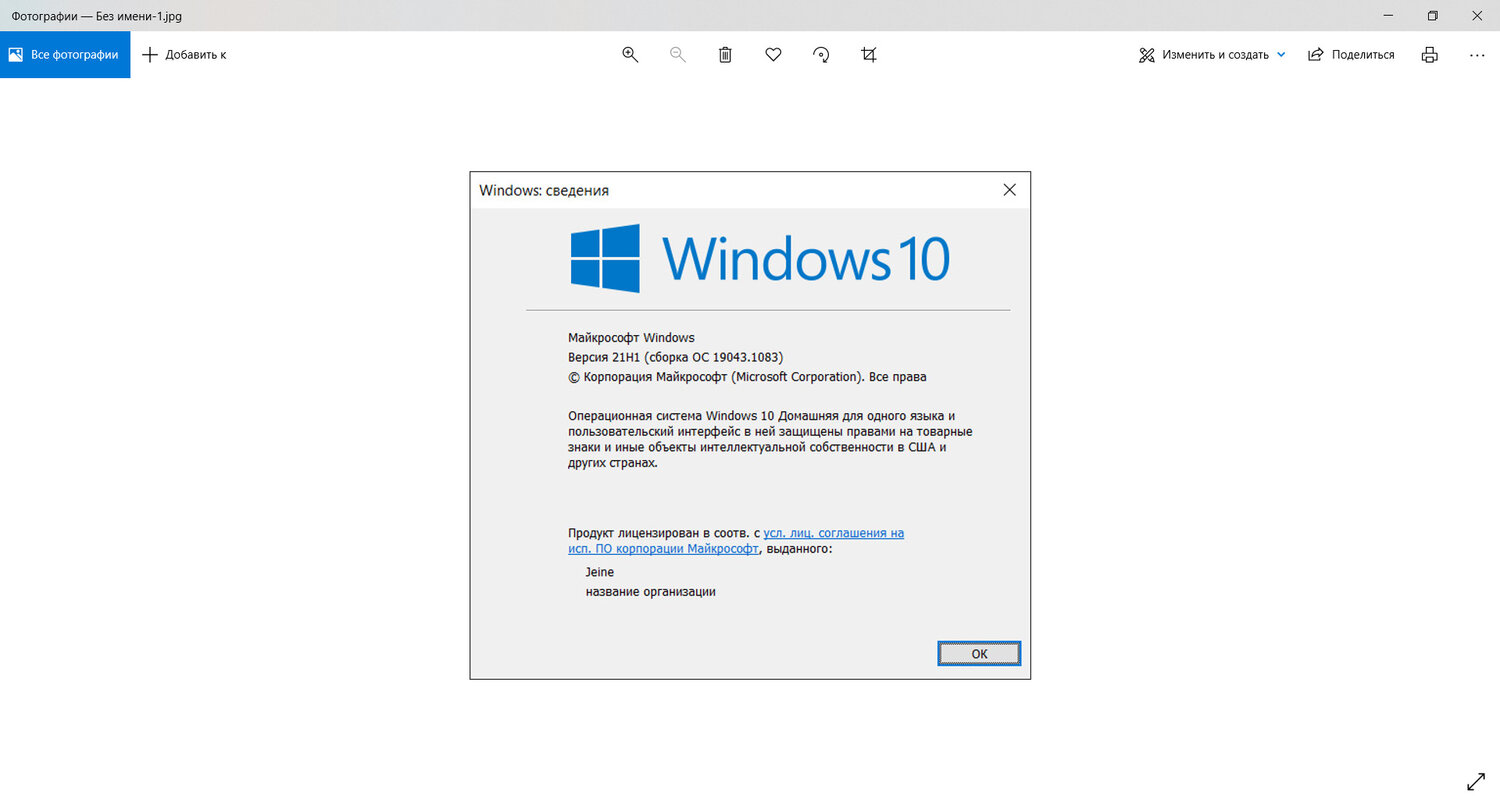Print the photo via printer icon
This screenshot has height=797, width=1500.
(1430, 55)
